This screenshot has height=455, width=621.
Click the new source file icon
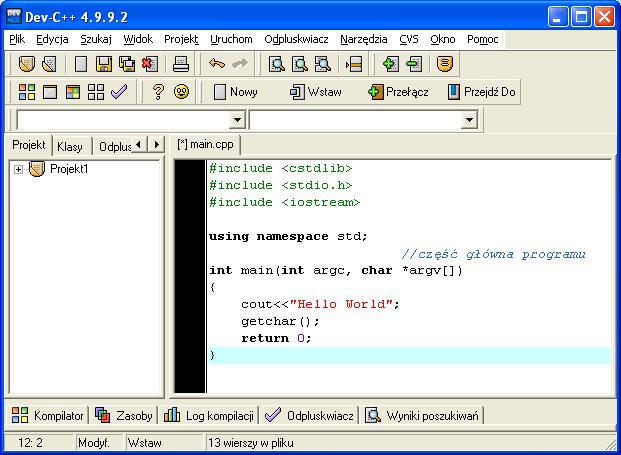[x=81, y=64]
